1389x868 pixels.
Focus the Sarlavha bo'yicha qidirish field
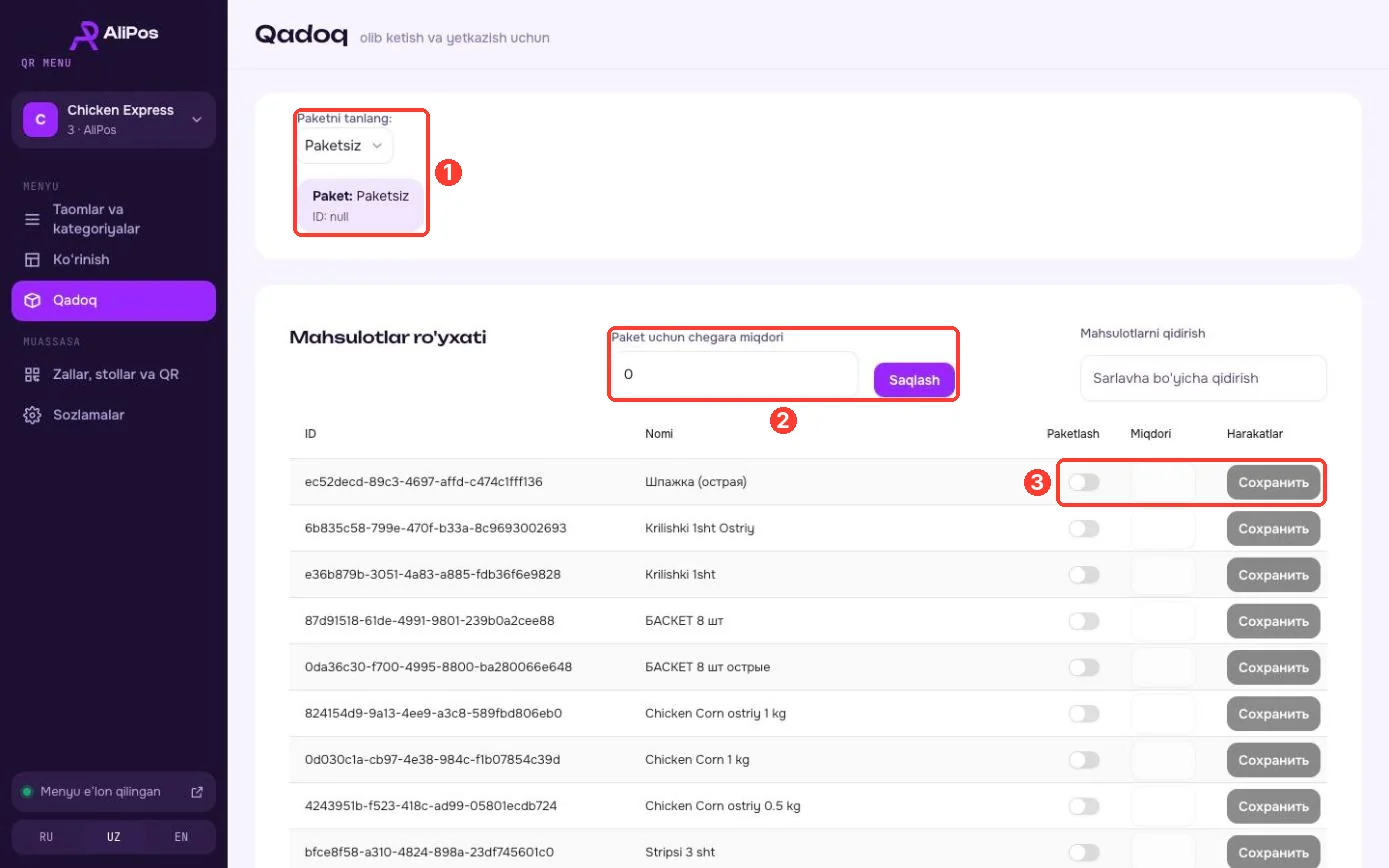tap(1203, 378)
